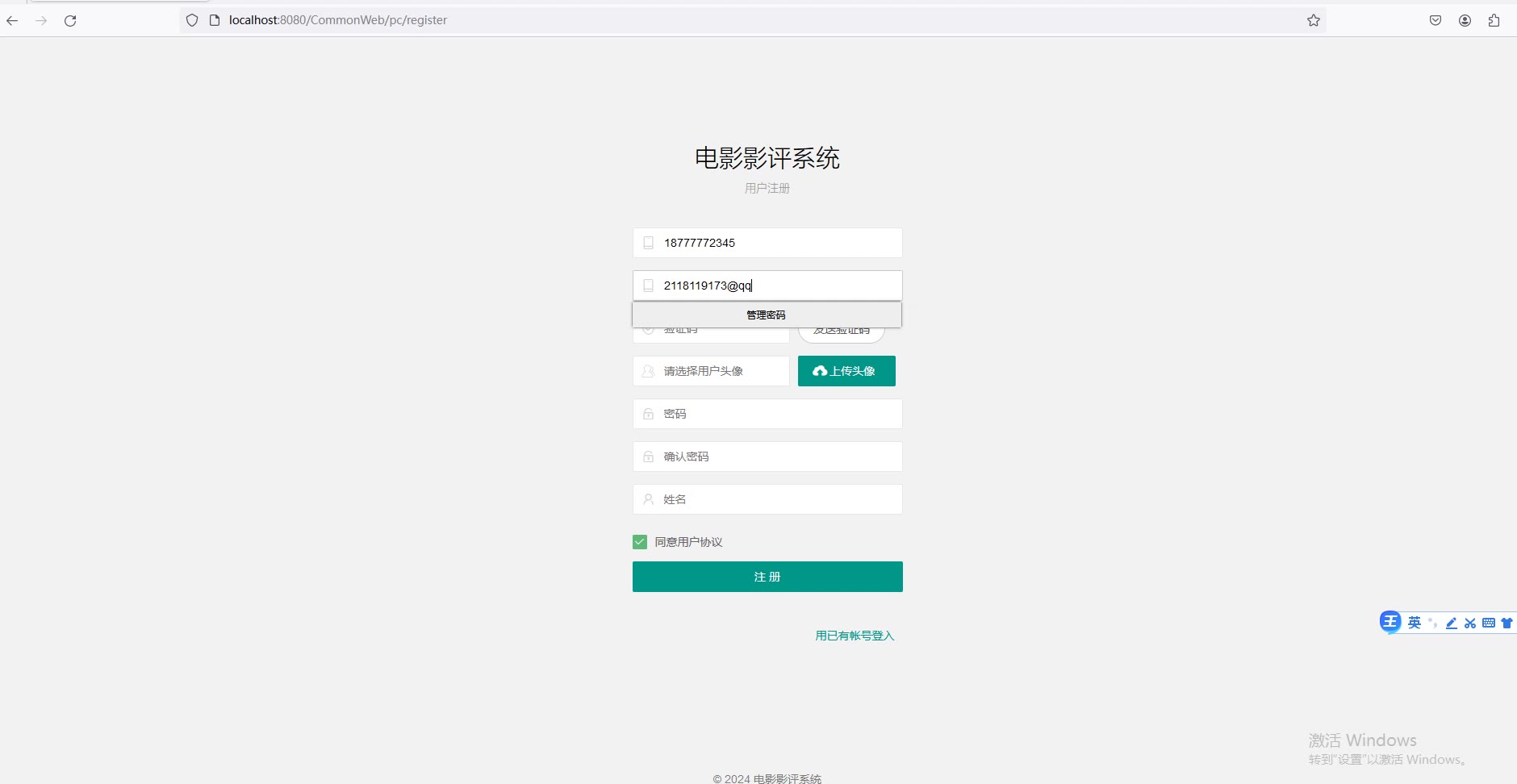Click the 上传头像 upload button

click(x=846, y=371)
